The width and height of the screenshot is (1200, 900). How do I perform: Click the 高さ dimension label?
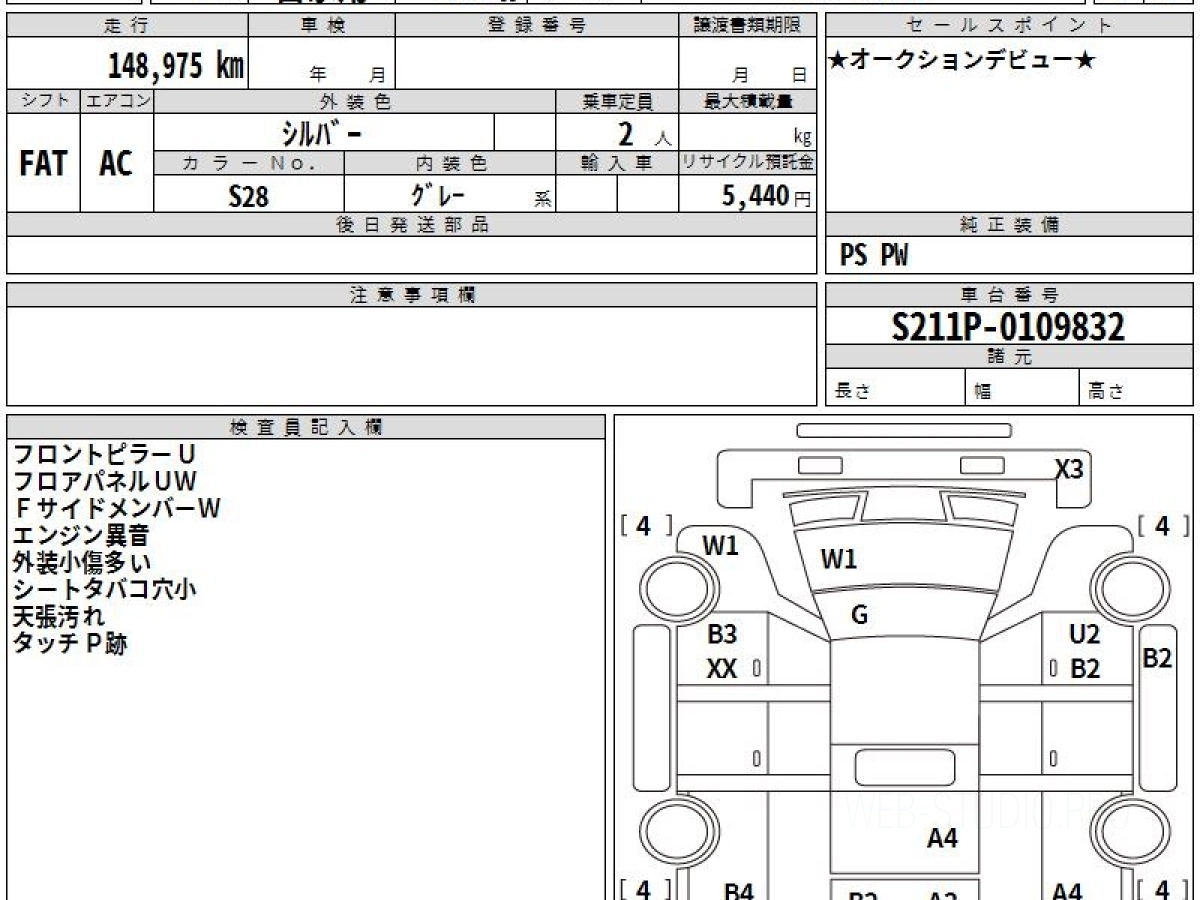coord(1106,391)
